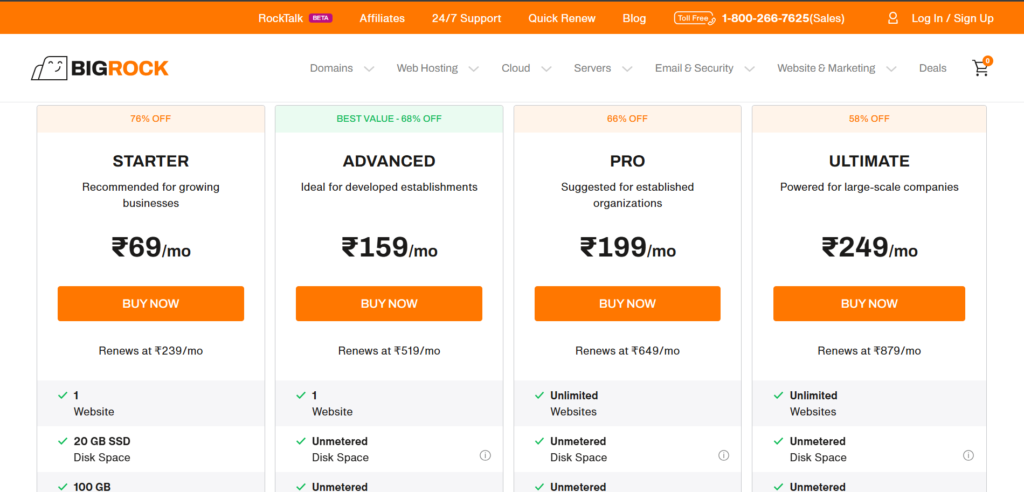Click the BETA badge beside RockTalk
Image resolution: width=1024 pixels, height=492 pixels.
tap(320, 18)
